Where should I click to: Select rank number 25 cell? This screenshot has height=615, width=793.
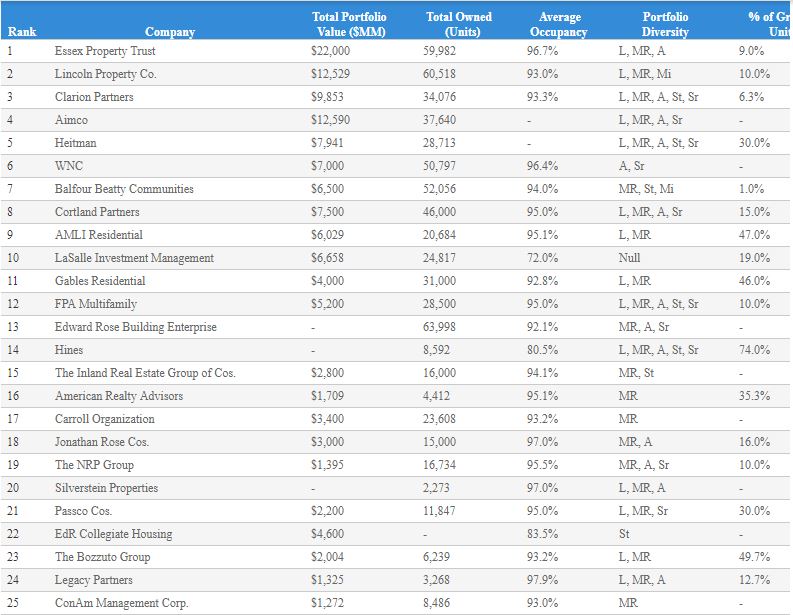[13, 603]
